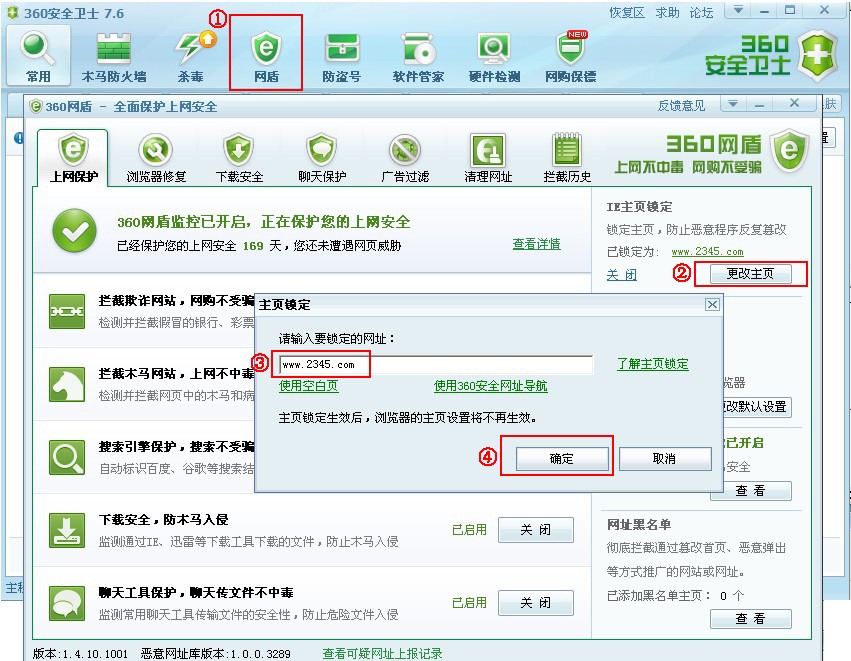Click the 更改主页 button

coord(751,274)
